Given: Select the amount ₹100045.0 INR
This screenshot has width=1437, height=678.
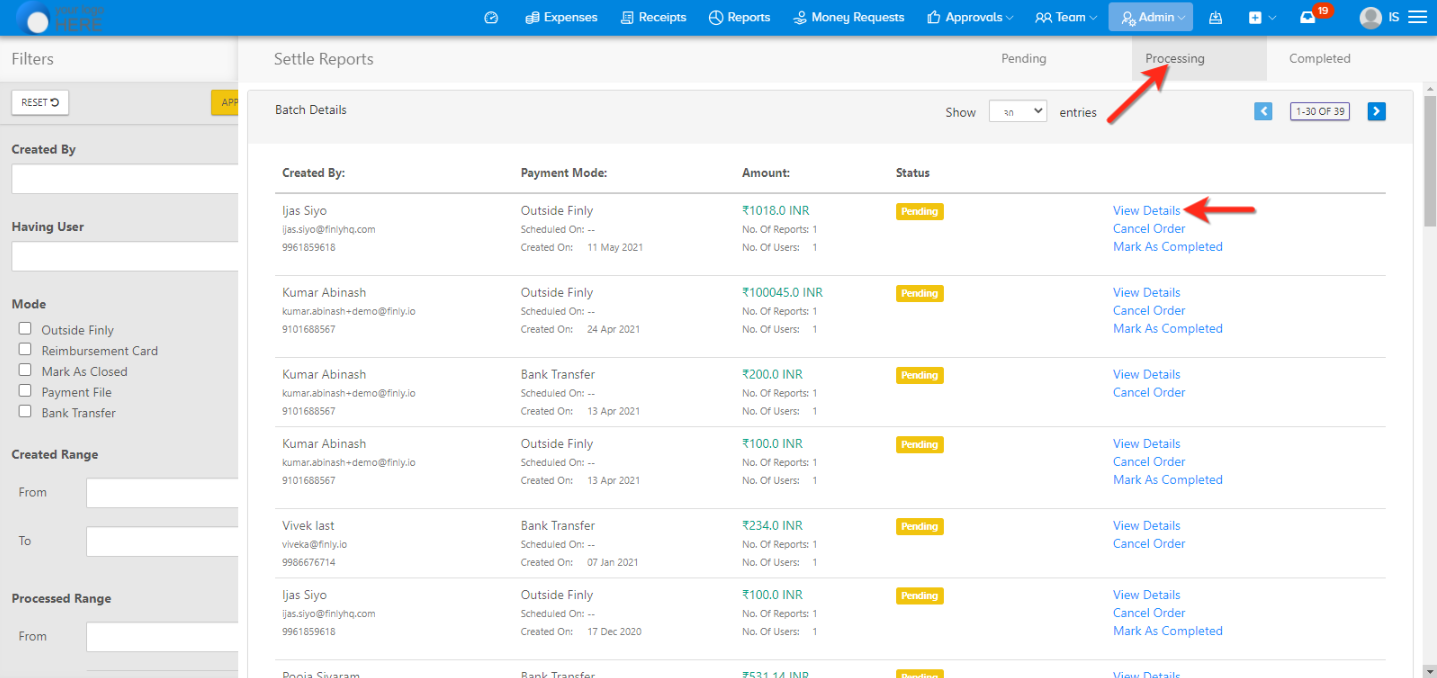Looking at the screenshot, I should coord(782,293).
